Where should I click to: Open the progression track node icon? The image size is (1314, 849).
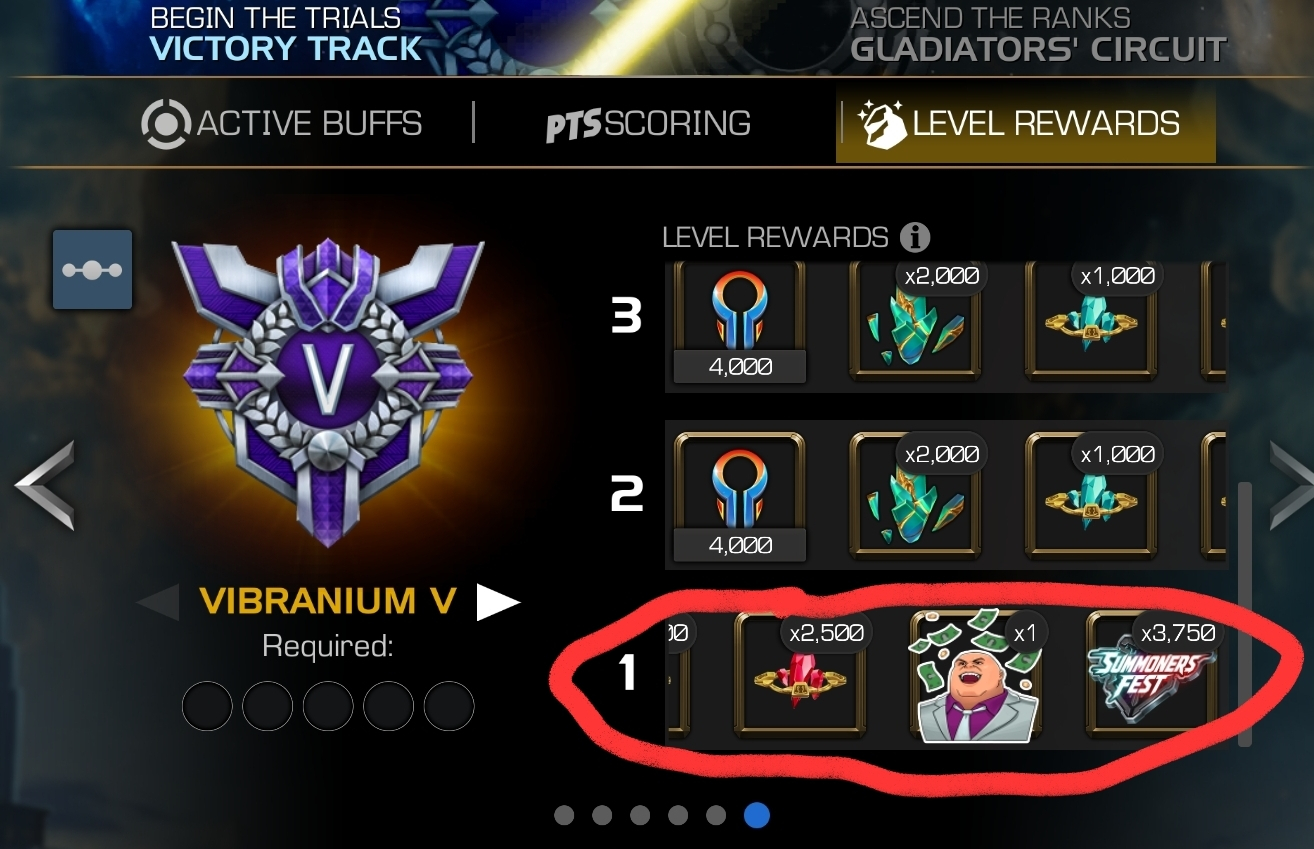click(x=92, y=270)
